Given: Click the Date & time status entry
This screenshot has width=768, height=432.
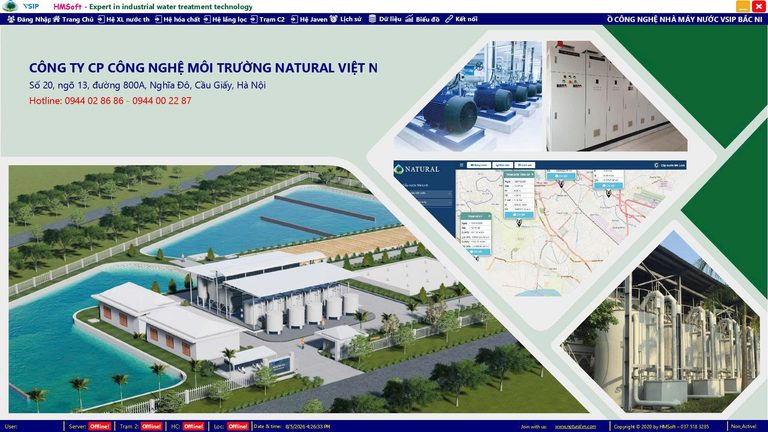Looking at the screenshot, I should coord(291,427).
